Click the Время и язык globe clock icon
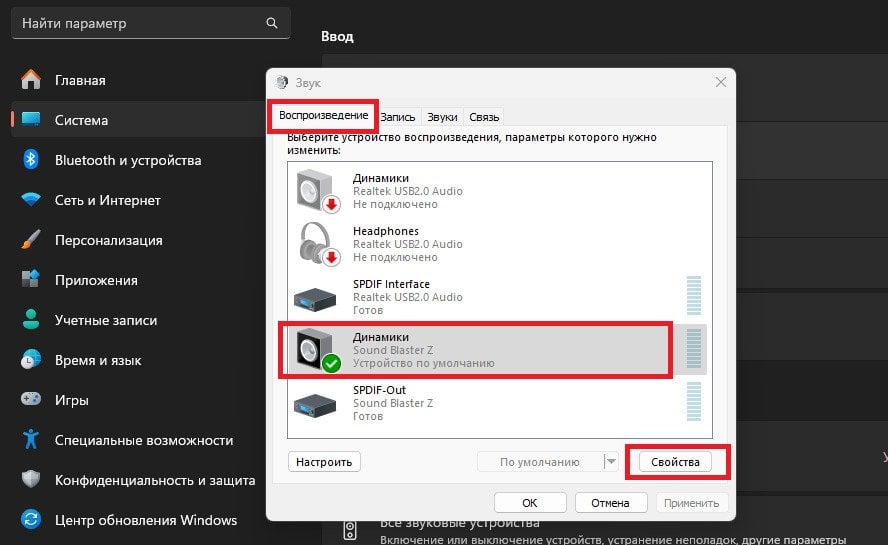The height and width of the screenshot is (545, 888). 31,360
